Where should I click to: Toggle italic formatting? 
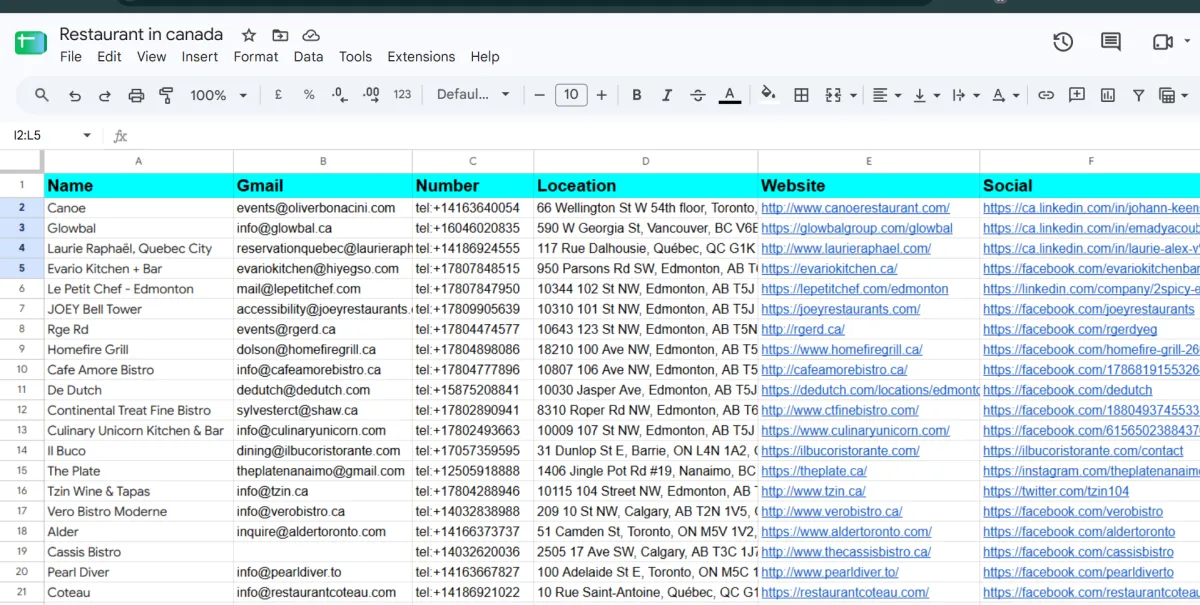(667, 95)
